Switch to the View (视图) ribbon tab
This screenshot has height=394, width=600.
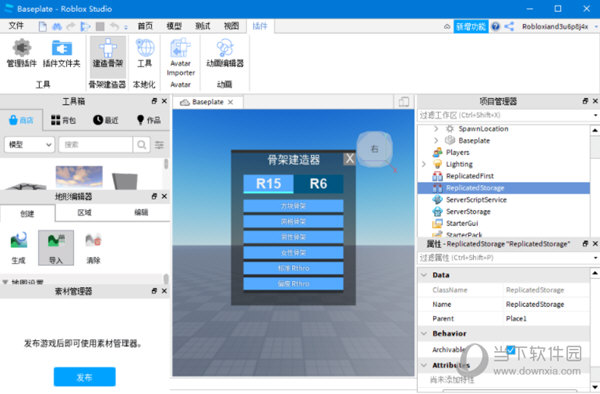point(232,26)
